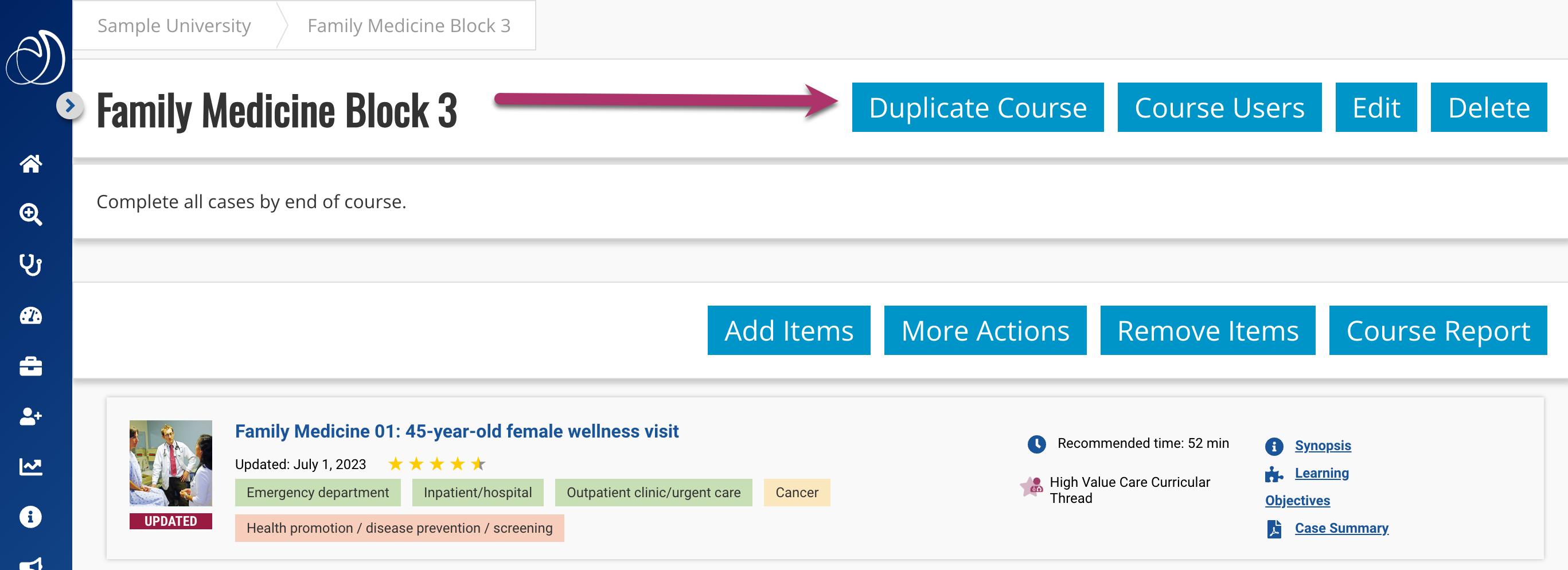Open the dashboard gauge icon in sidebar

30,316
